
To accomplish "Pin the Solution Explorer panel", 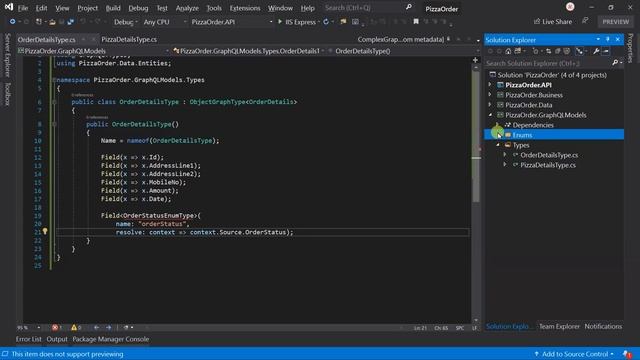I will (x=608, y=39).
